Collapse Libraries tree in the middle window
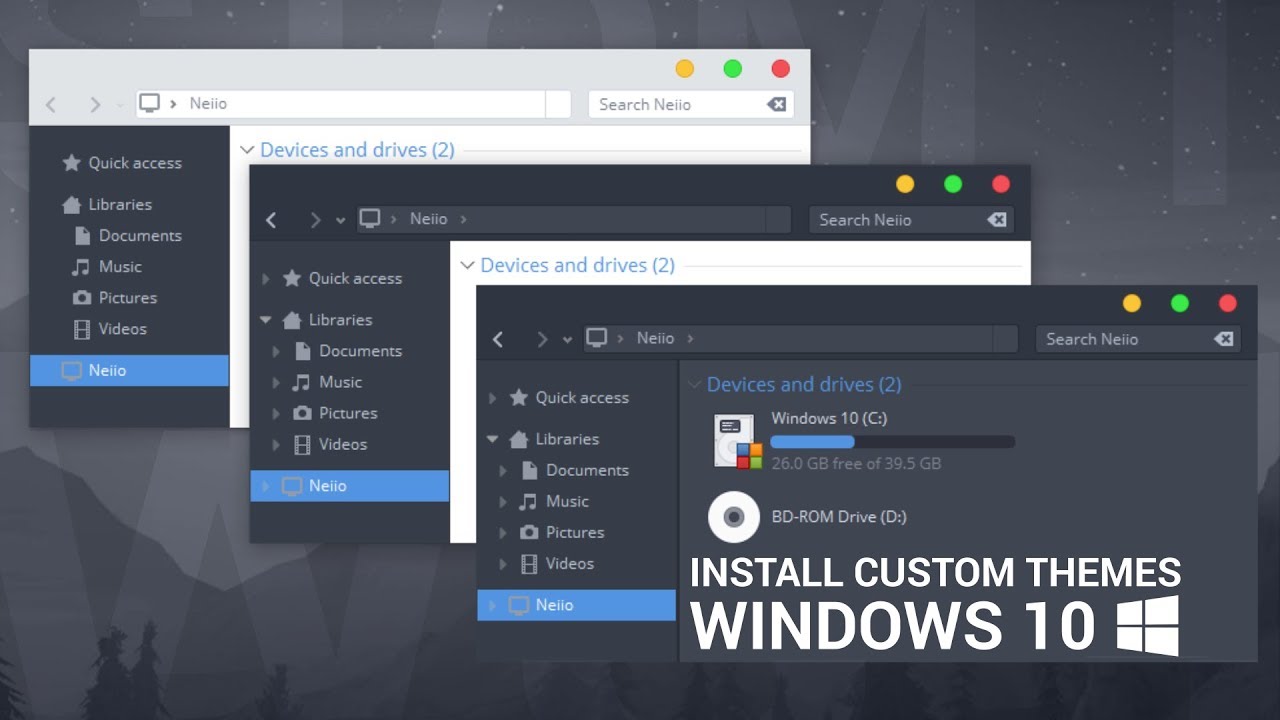Image resolution: width=1280 pixels, height=720 pixels. pyautogui.click(x=265, y=320)
